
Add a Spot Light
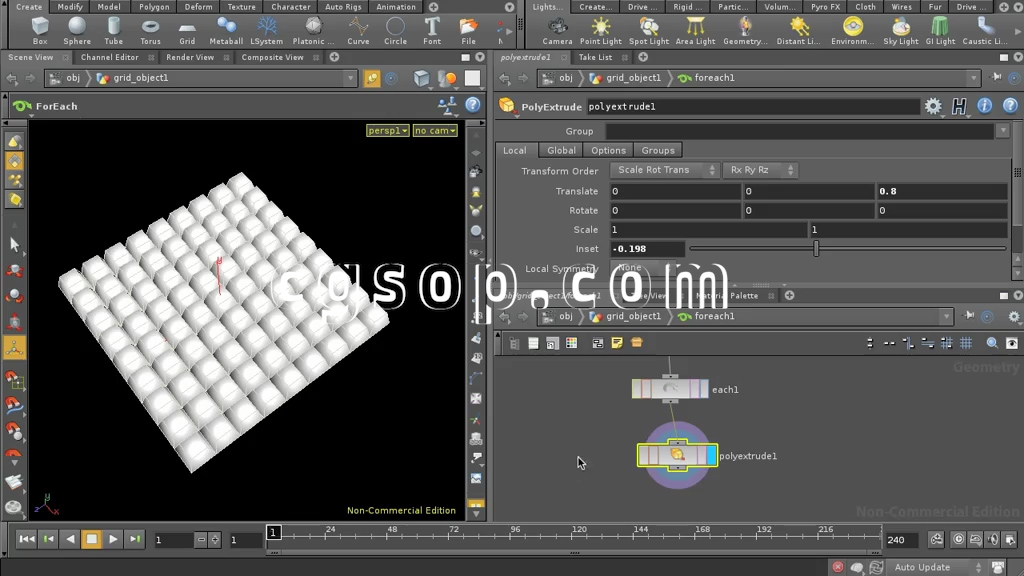648,31
